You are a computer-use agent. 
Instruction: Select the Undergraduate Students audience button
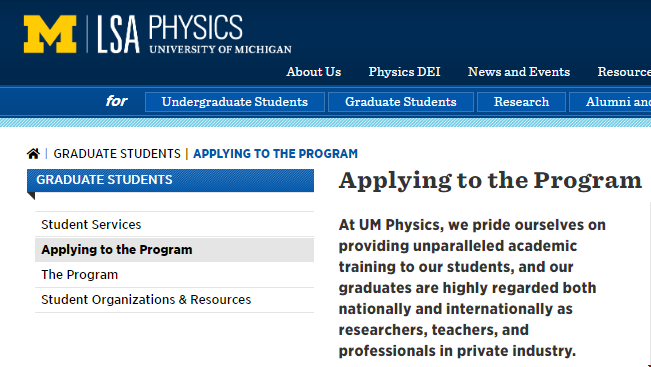[x=235, y=102]
